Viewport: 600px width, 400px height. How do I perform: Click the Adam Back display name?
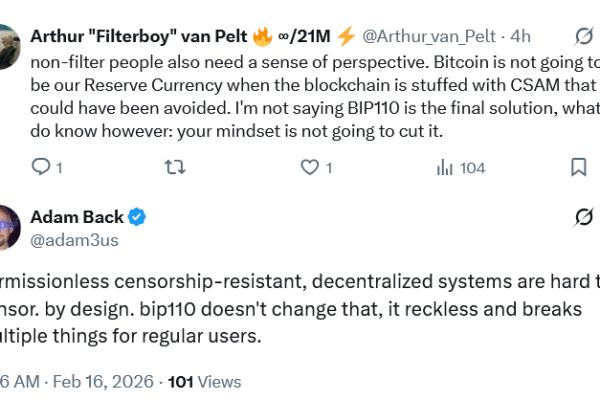point(76,217)
